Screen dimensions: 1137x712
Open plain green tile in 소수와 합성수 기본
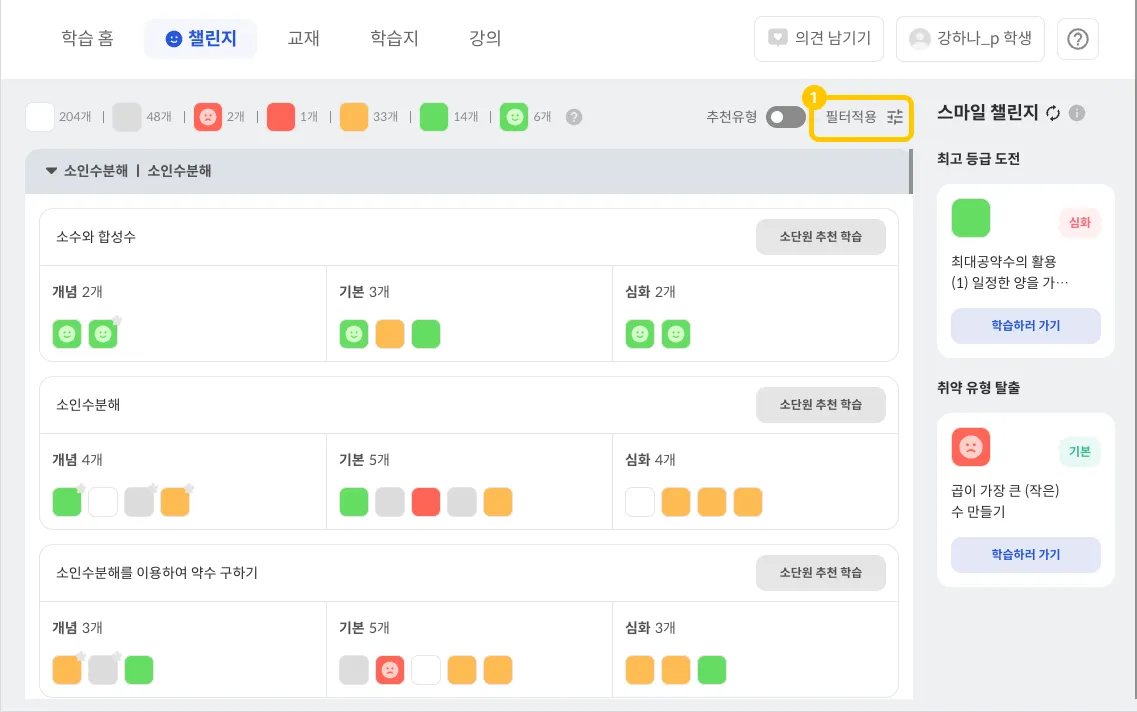coord(426,334)
